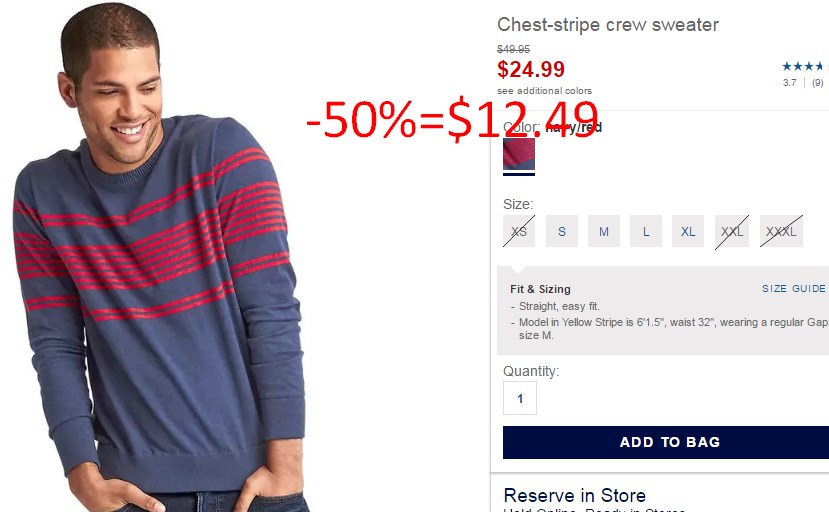Click see additional colors link
Screen dimensions: 829x512
[544, 90]
